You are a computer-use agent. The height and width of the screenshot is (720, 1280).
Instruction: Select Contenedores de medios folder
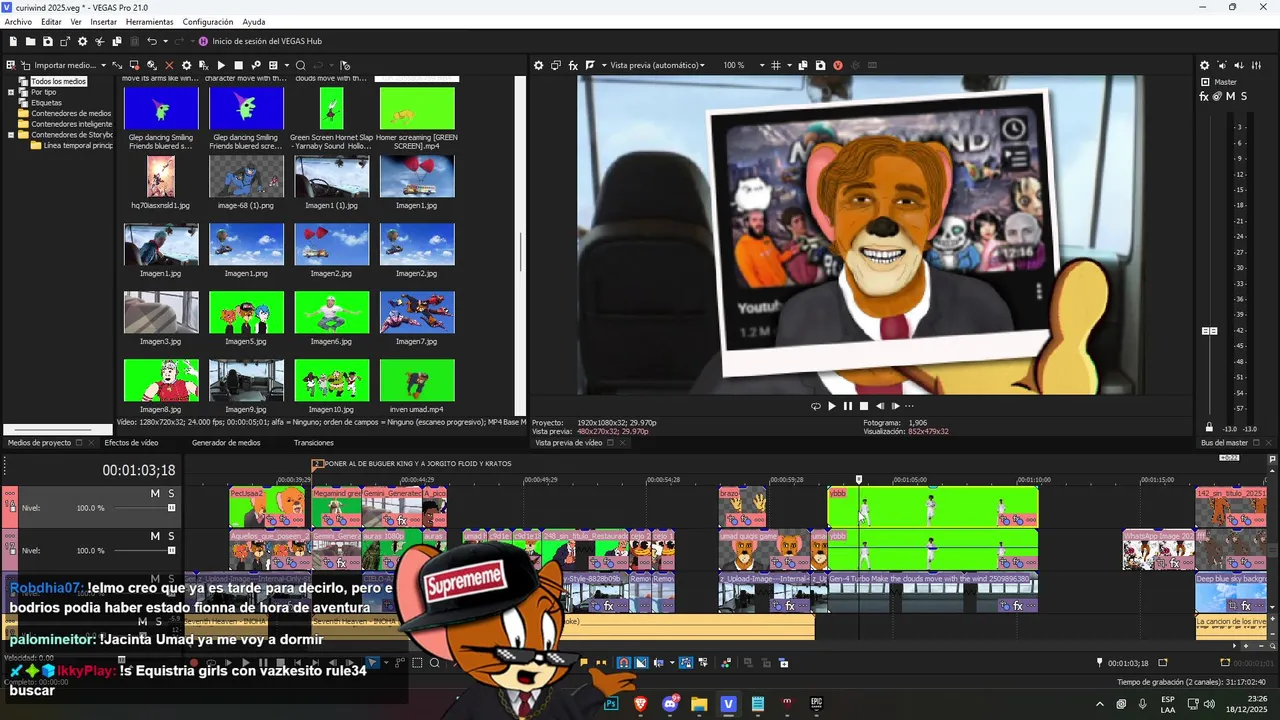[x=71, y=113]
